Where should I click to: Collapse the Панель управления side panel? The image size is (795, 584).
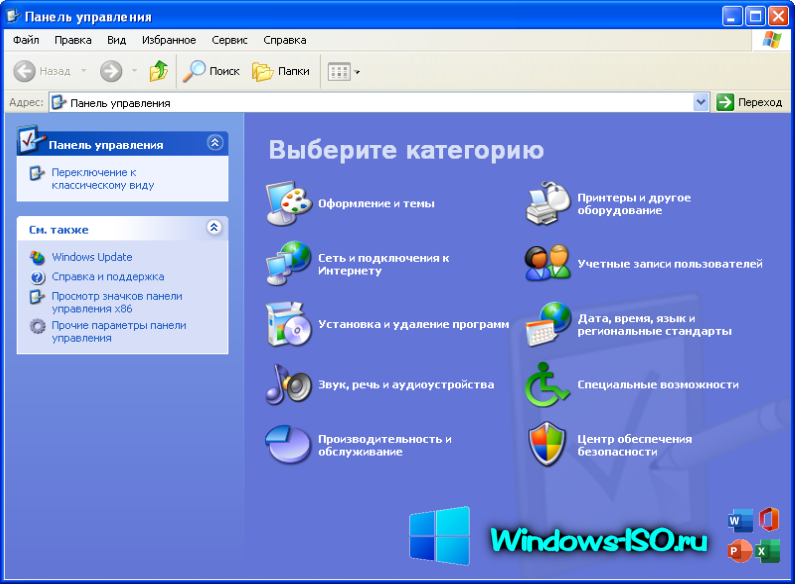(x=215, y=143)
